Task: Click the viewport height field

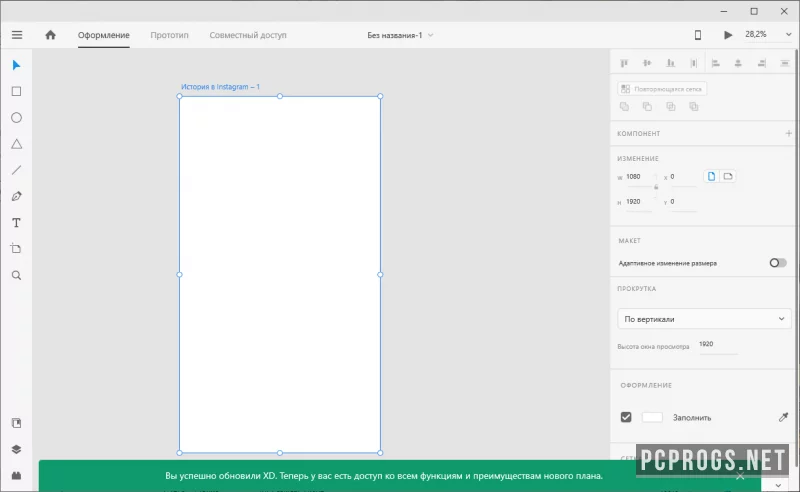Action: click(718, 345)
